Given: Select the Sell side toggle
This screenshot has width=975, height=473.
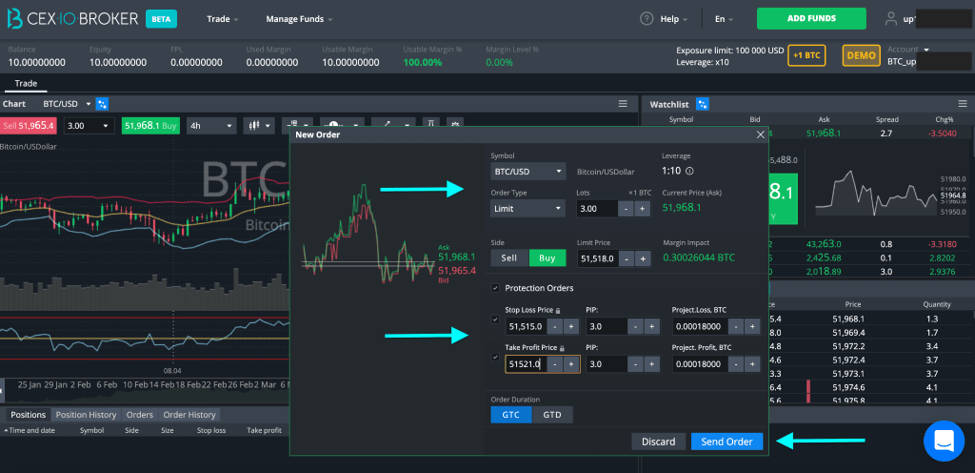Looking at the screenshot, I should point(509,258).
